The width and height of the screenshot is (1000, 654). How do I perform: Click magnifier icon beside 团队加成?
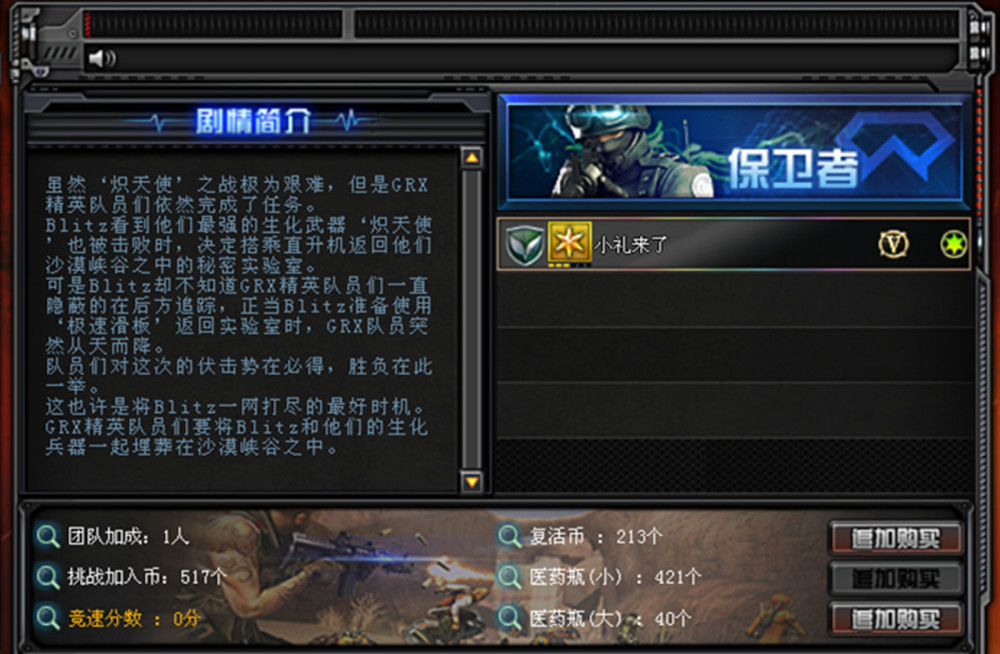(x=47, y=536)
